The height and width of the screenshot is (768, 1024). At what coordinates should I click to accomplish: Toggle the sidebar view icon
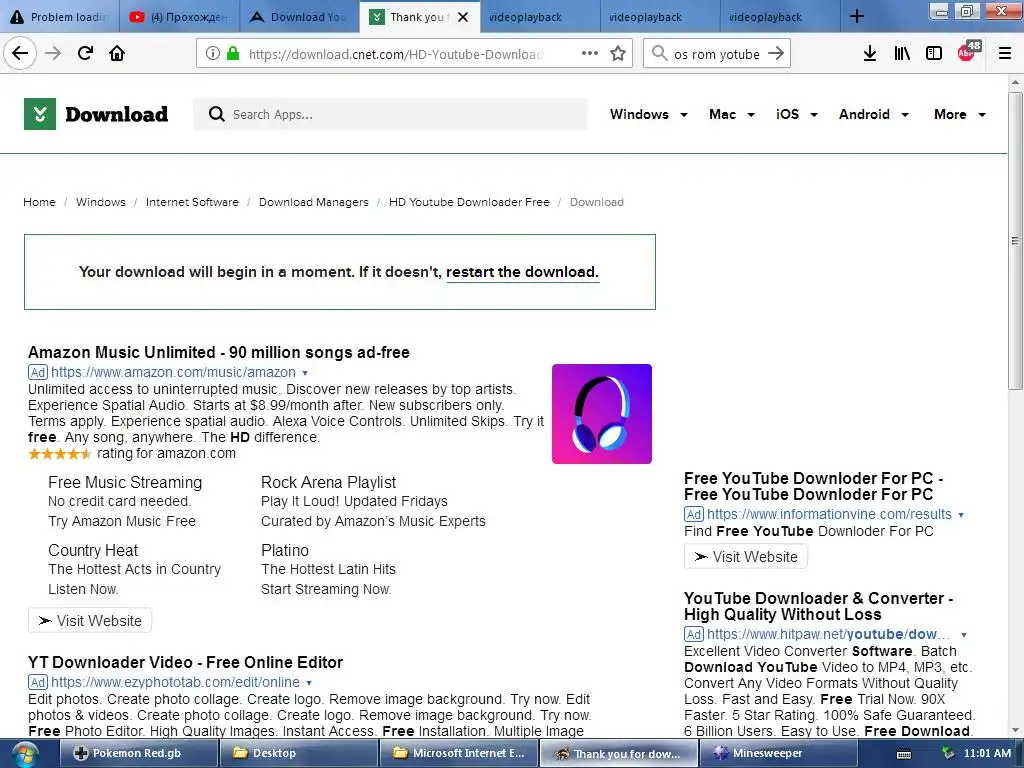934,54
